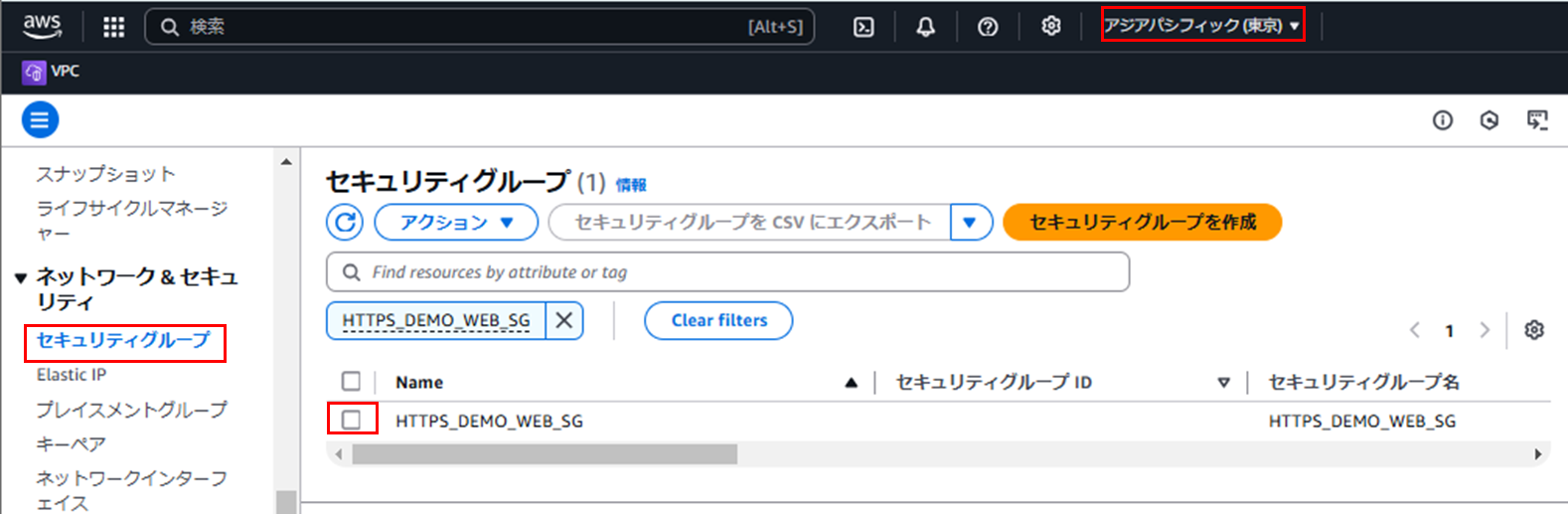The width and height of the screenshot is (1568, 514).
Task: Select all rows header checkbox
Action: (x=351, y=382)
